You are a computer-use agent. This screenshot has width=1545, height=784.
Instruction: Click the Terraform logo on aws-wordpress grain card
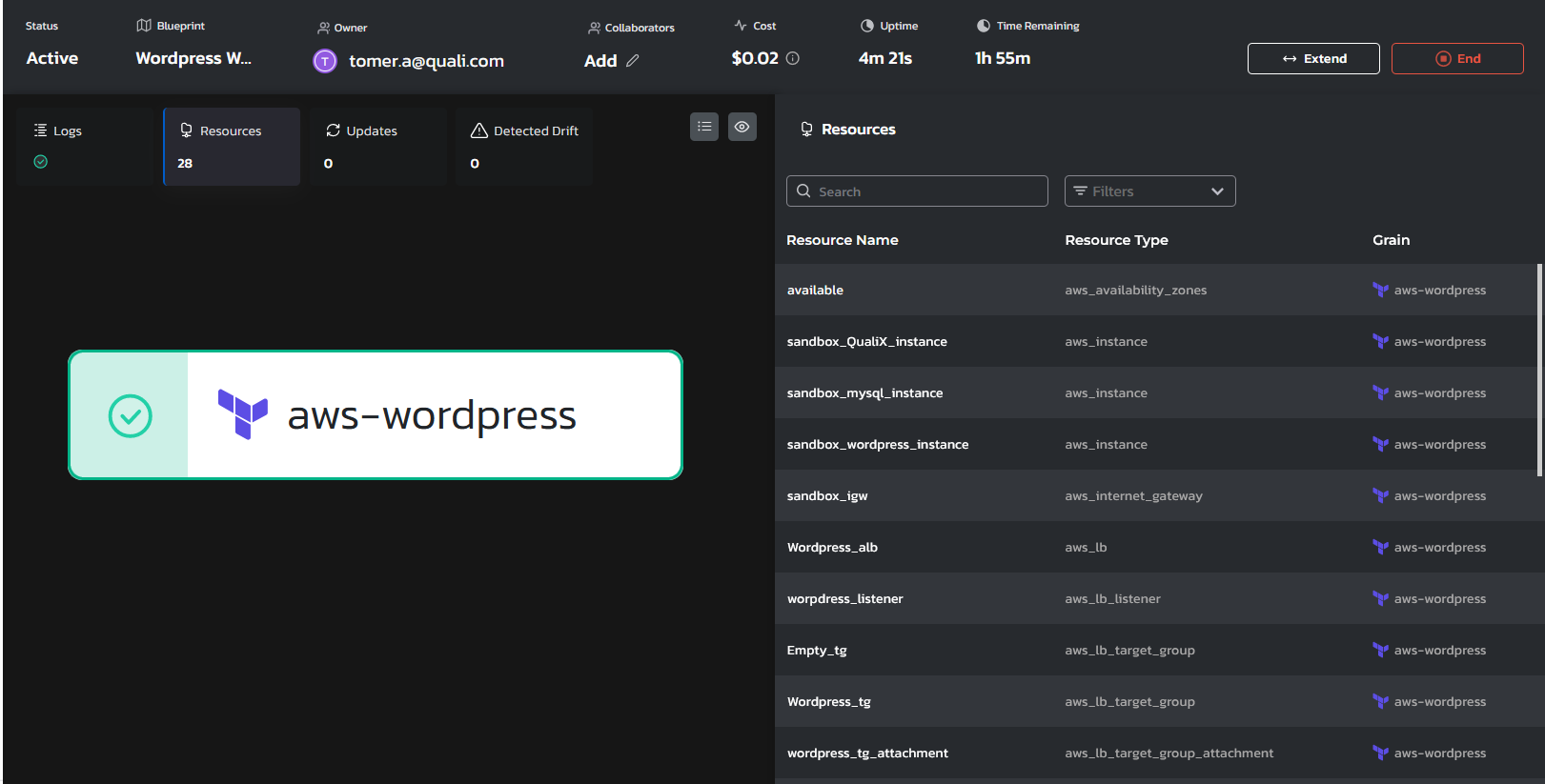click(x=243, y=414)
